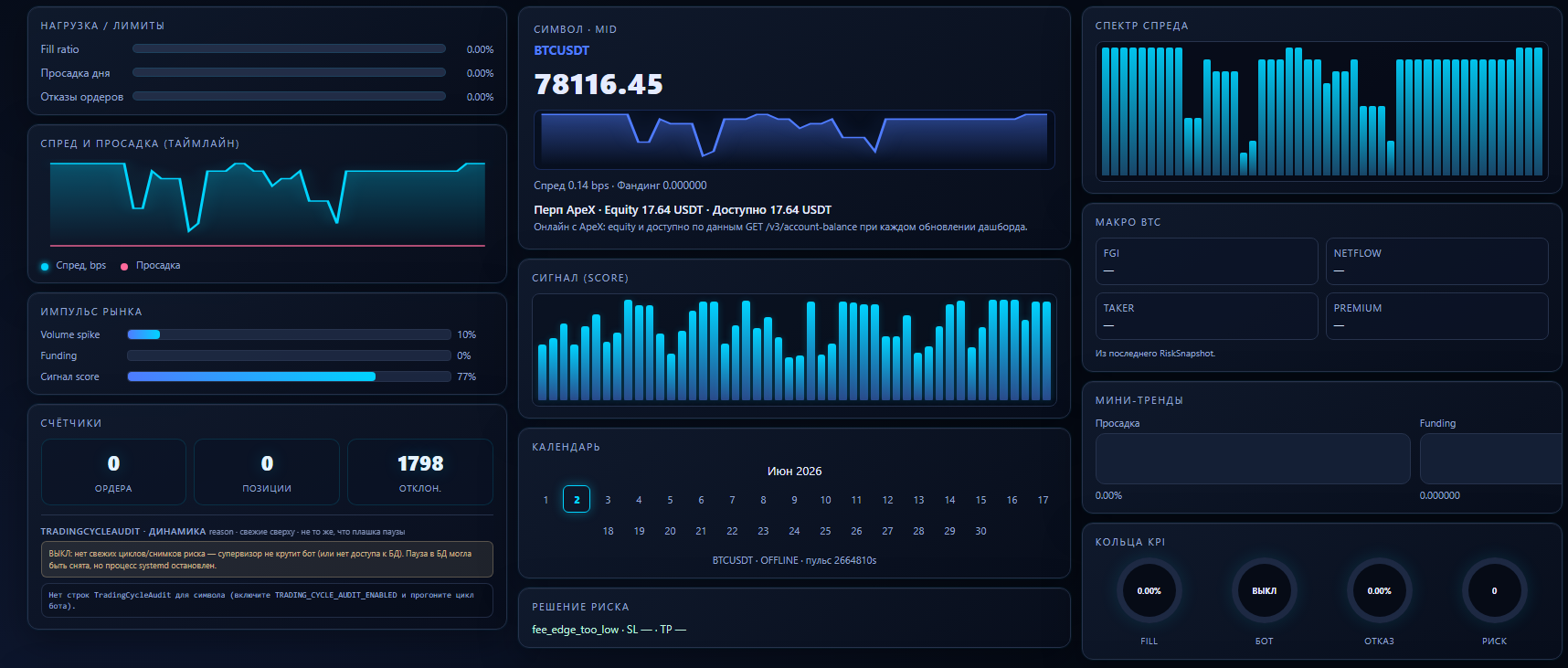The height and width of the screenshot is (668, 1568).
Task: Open the NETFLOW macro card
Action: point(1436,261)
